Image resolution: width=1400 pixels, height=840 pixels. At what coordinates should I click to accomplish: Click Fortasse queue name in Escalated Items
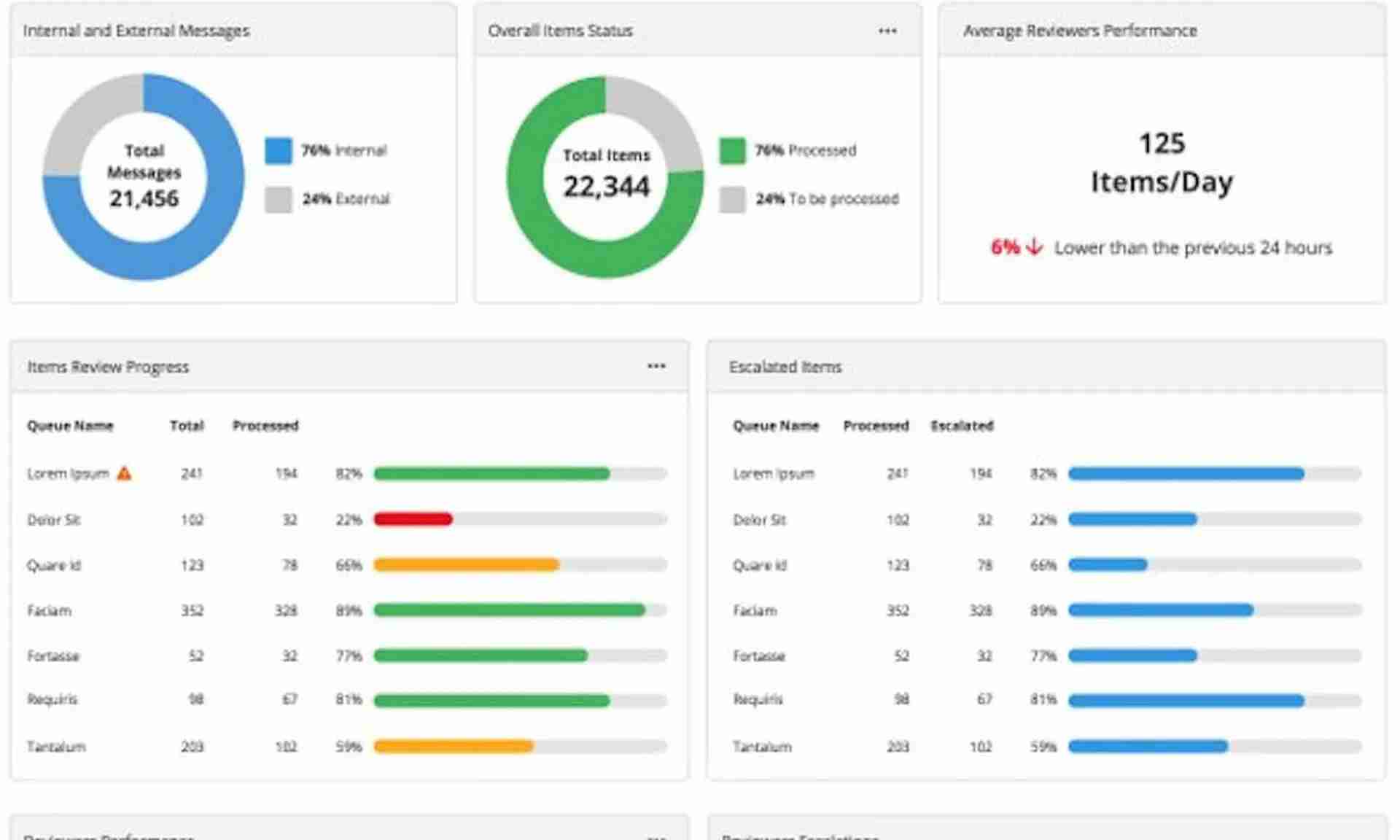click(x=758, y=656)
